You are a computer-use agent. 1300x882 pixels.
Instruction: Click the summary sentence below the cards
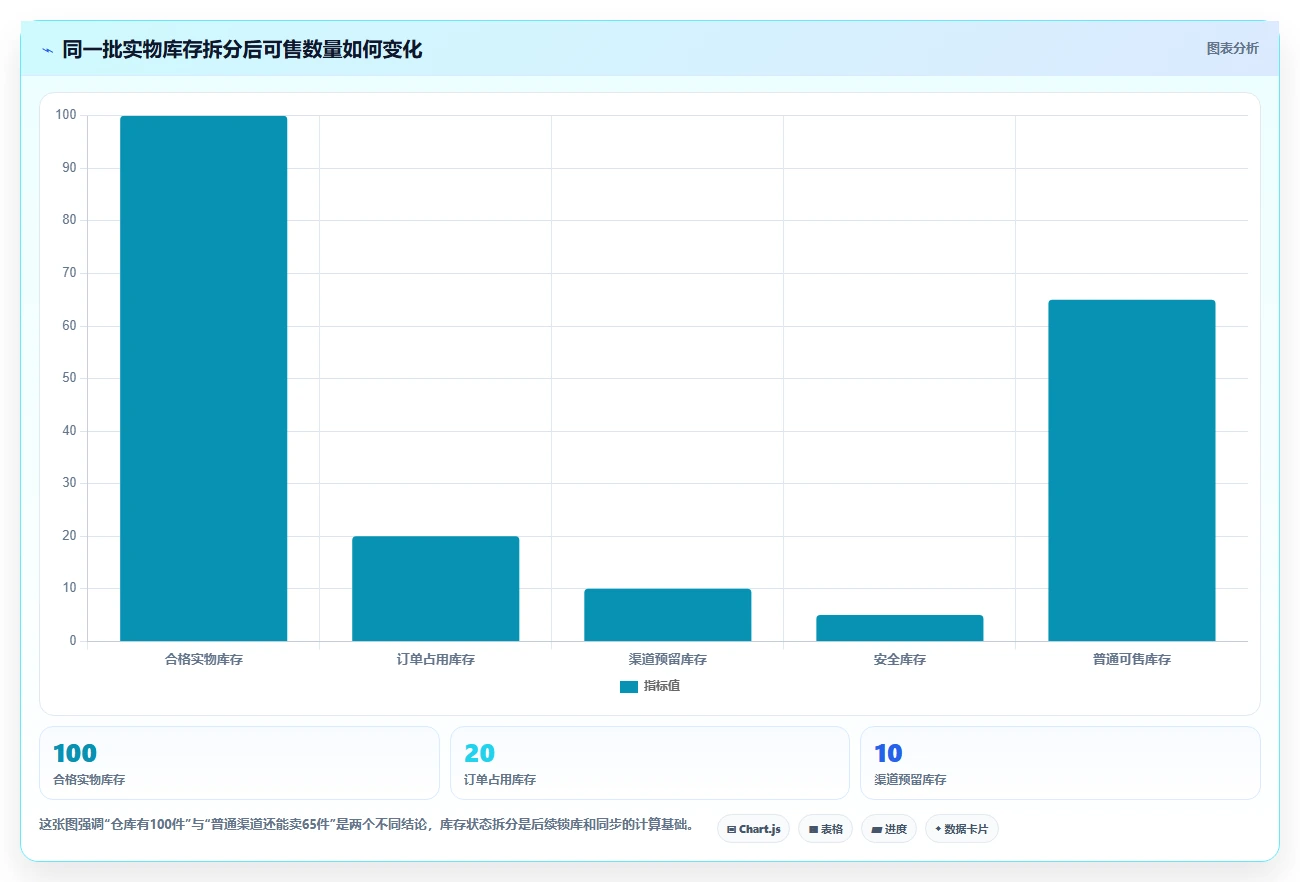click(366, 825)
